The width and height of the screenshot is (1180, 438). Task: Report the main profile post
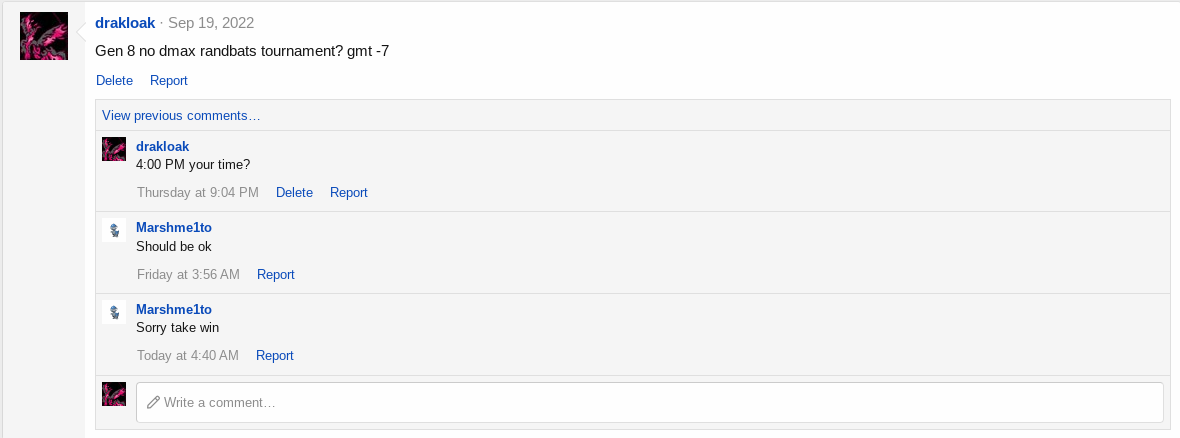pos(169,81)
